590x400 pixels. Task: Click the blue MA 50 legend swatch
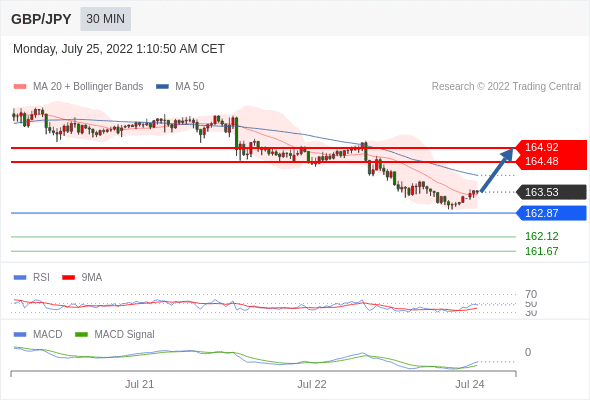[162, 87]
